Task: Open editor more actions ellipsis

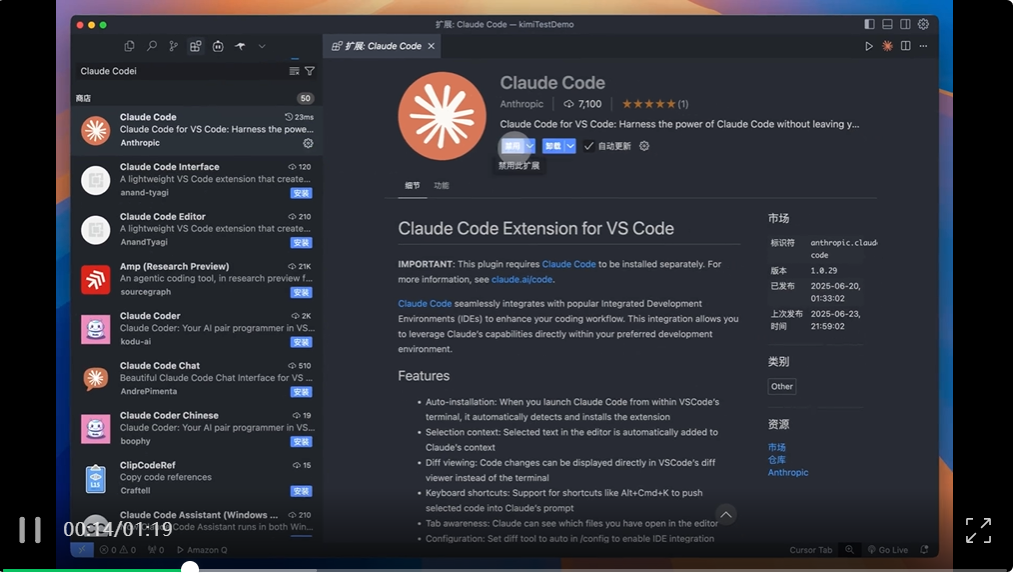Action: [924, 46]
